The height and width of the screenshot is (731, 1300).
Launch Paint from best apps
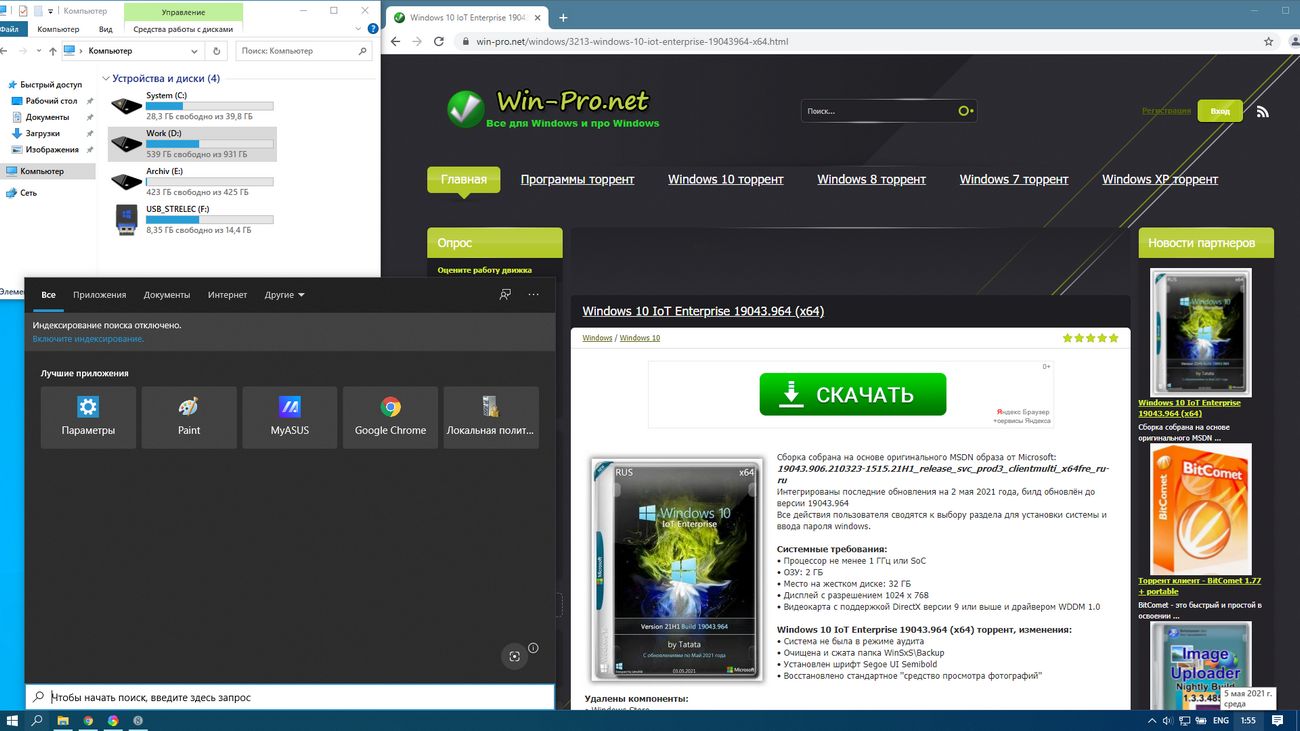(189, 417)
